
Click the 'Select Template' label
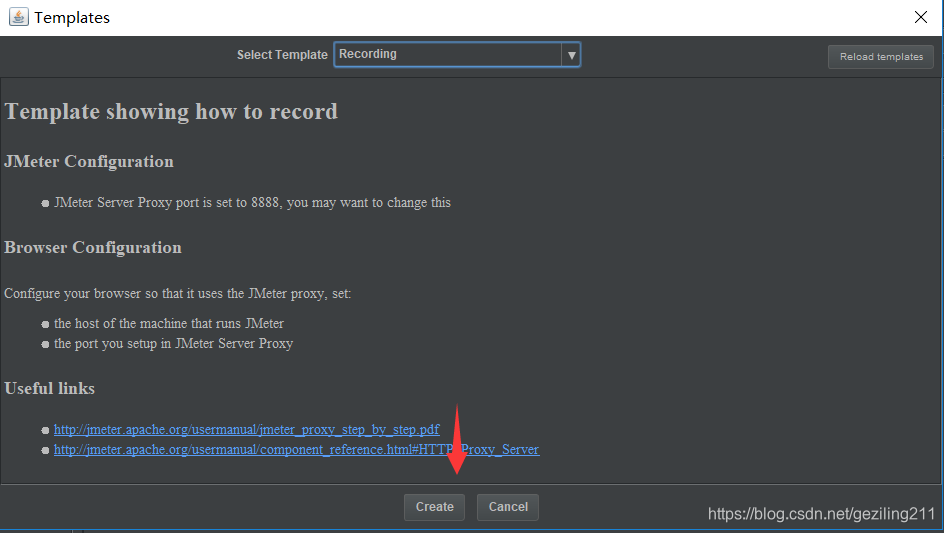pos(282,55)
